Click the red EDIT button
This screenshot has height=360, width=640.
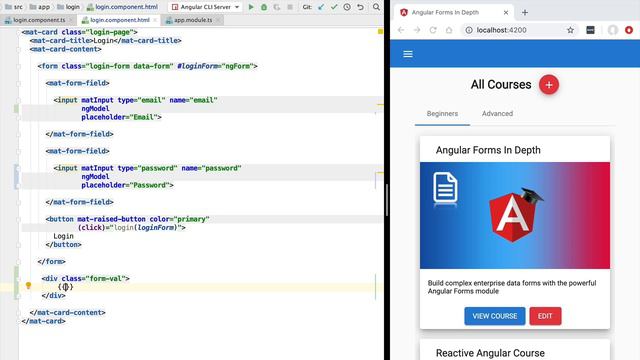tap(545, 316)
